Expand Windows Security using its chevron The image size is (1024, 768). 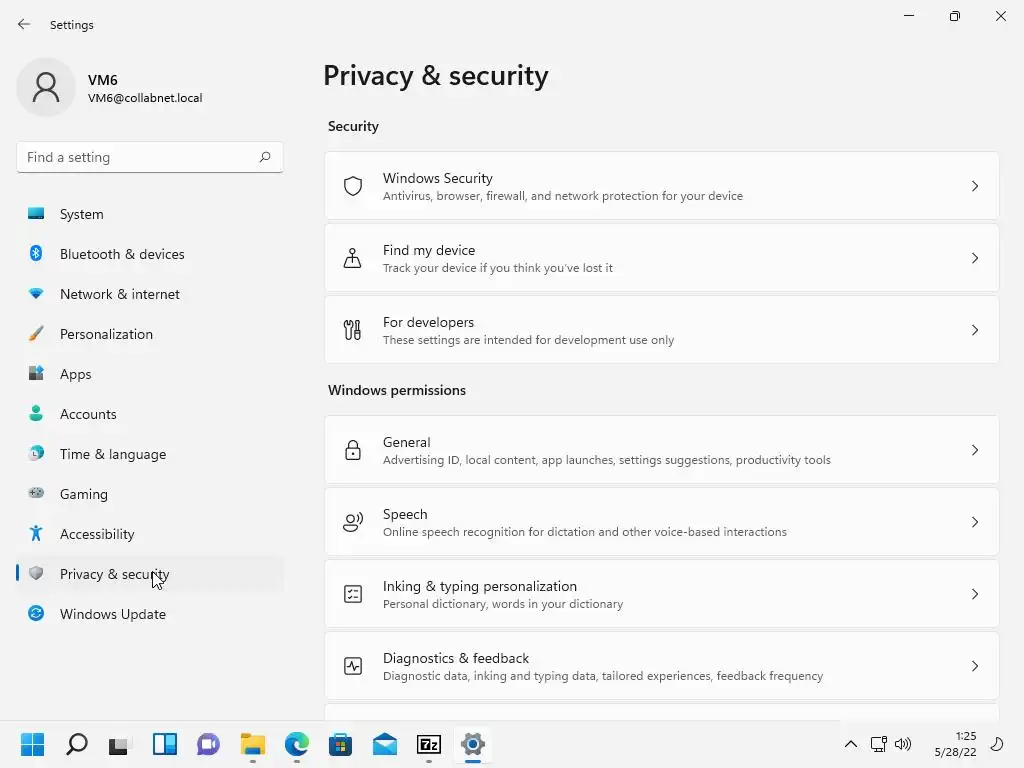tap(975, 186)
